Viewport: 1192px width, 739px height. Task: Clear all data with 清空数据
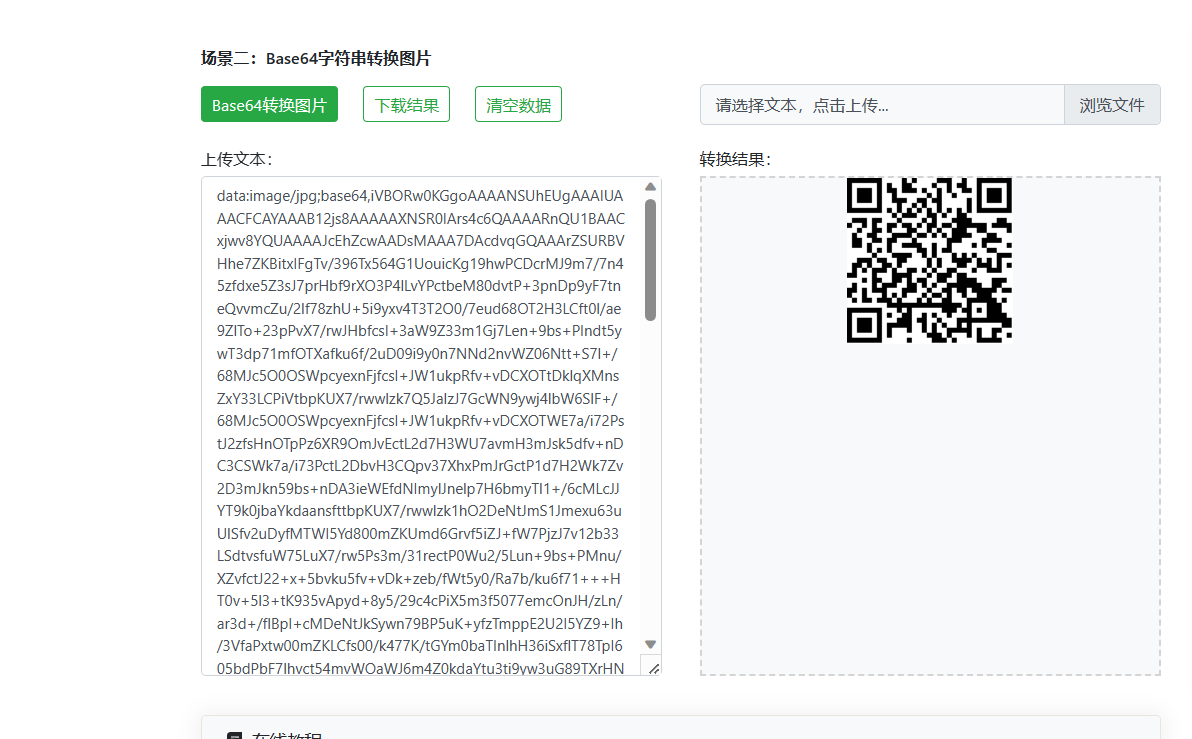tap(518, 105)
